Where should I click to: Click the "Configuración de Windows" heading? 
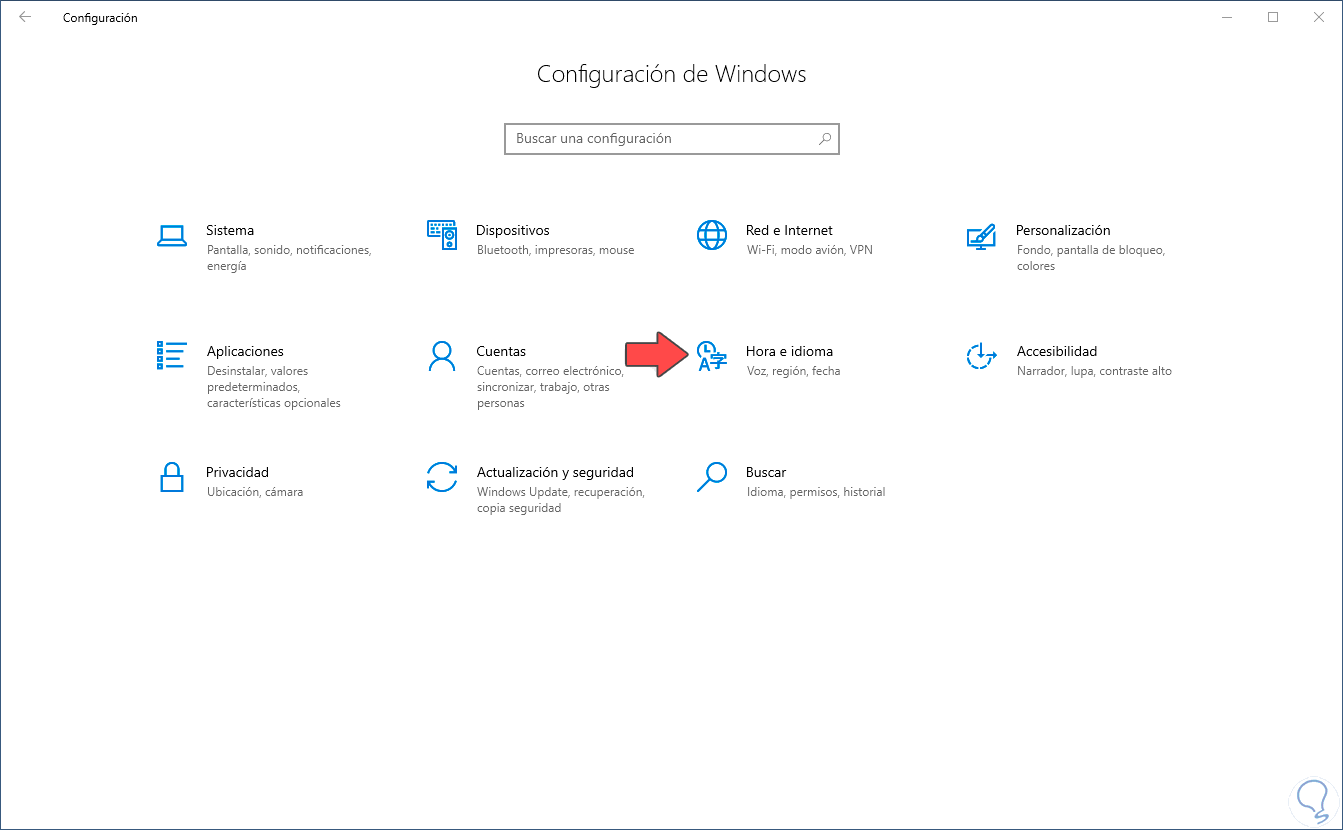point(672,74)
